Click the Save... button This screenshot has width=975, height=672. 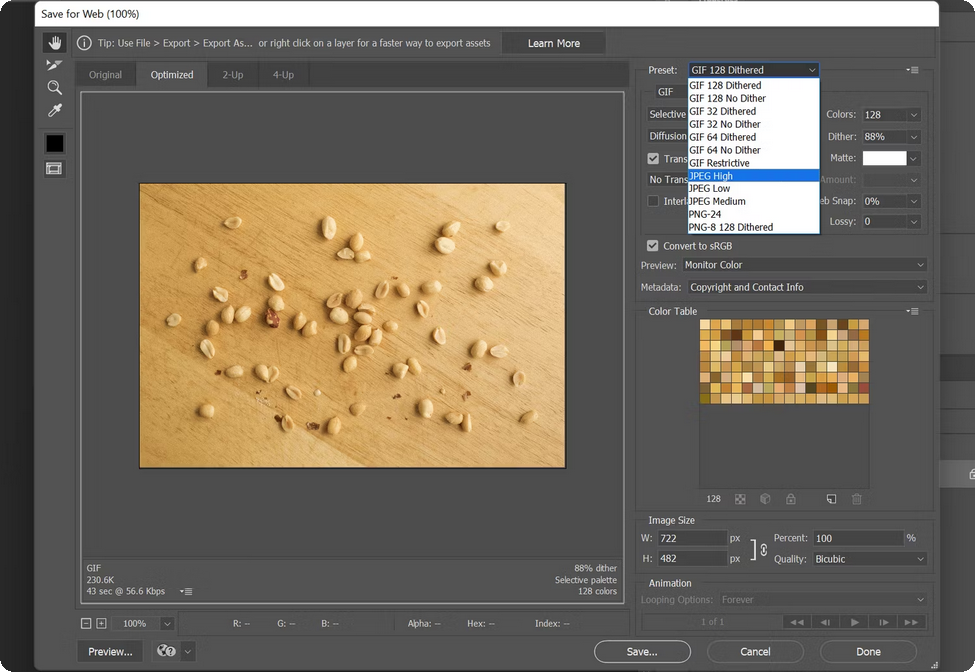pyautogui.click(x=642, y=652)
